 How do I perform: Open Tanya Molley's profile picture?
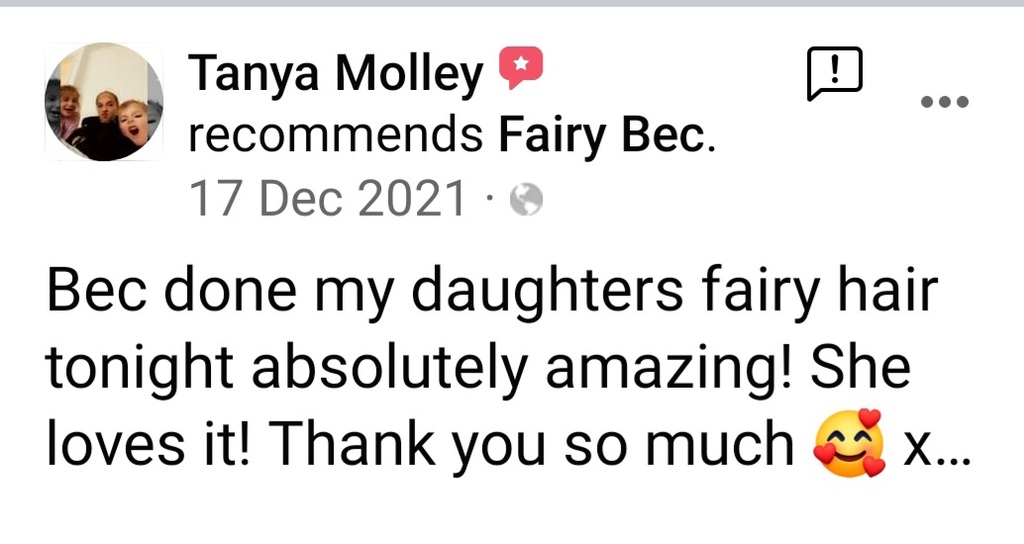pos(104,102)
